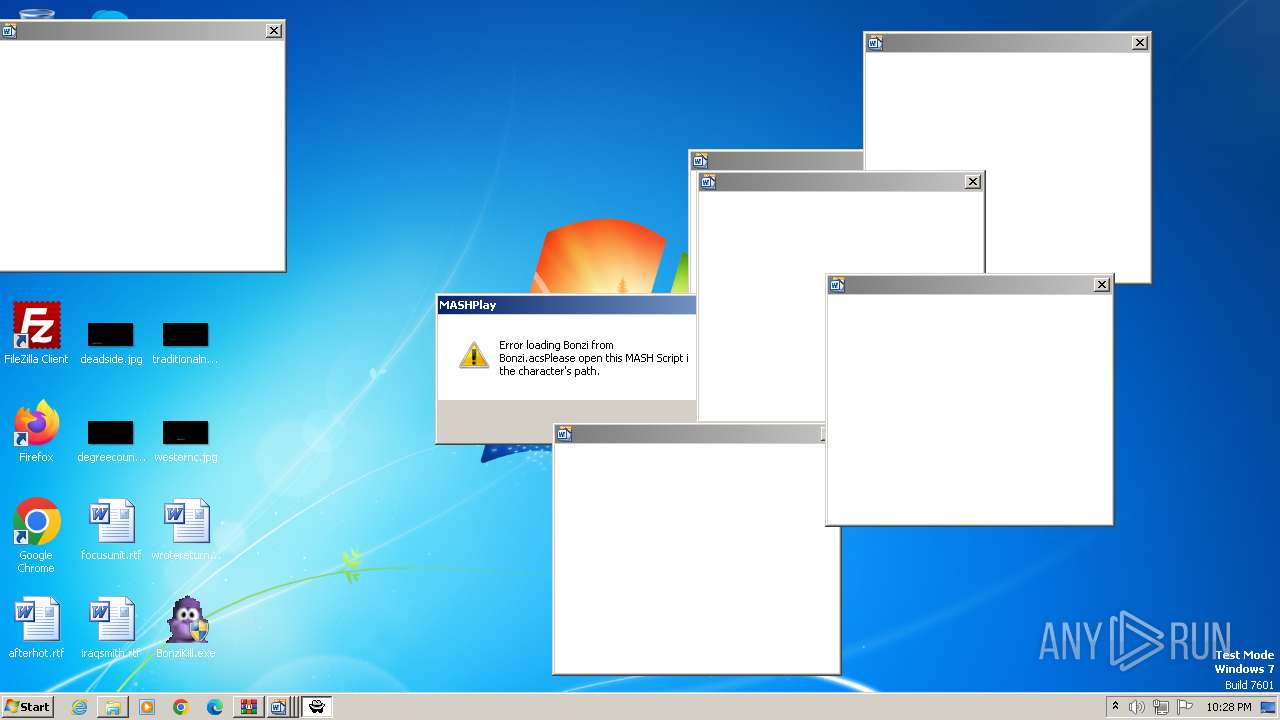Open the network status tray icon
This screenshot has width=1280, height=720.
[1161, 707]
